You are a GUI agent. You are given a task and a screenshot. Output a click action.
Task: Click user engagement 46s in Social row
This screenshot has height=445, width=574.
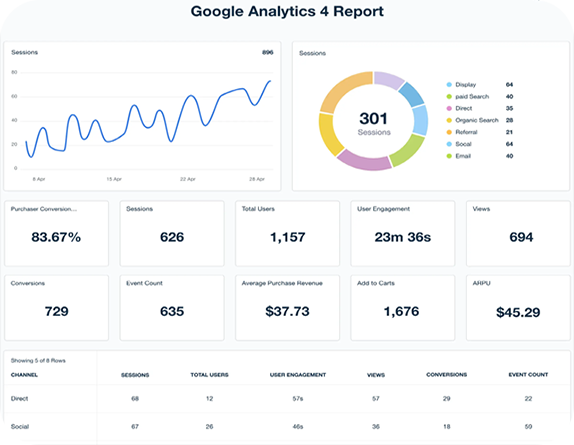coord(298,426)
